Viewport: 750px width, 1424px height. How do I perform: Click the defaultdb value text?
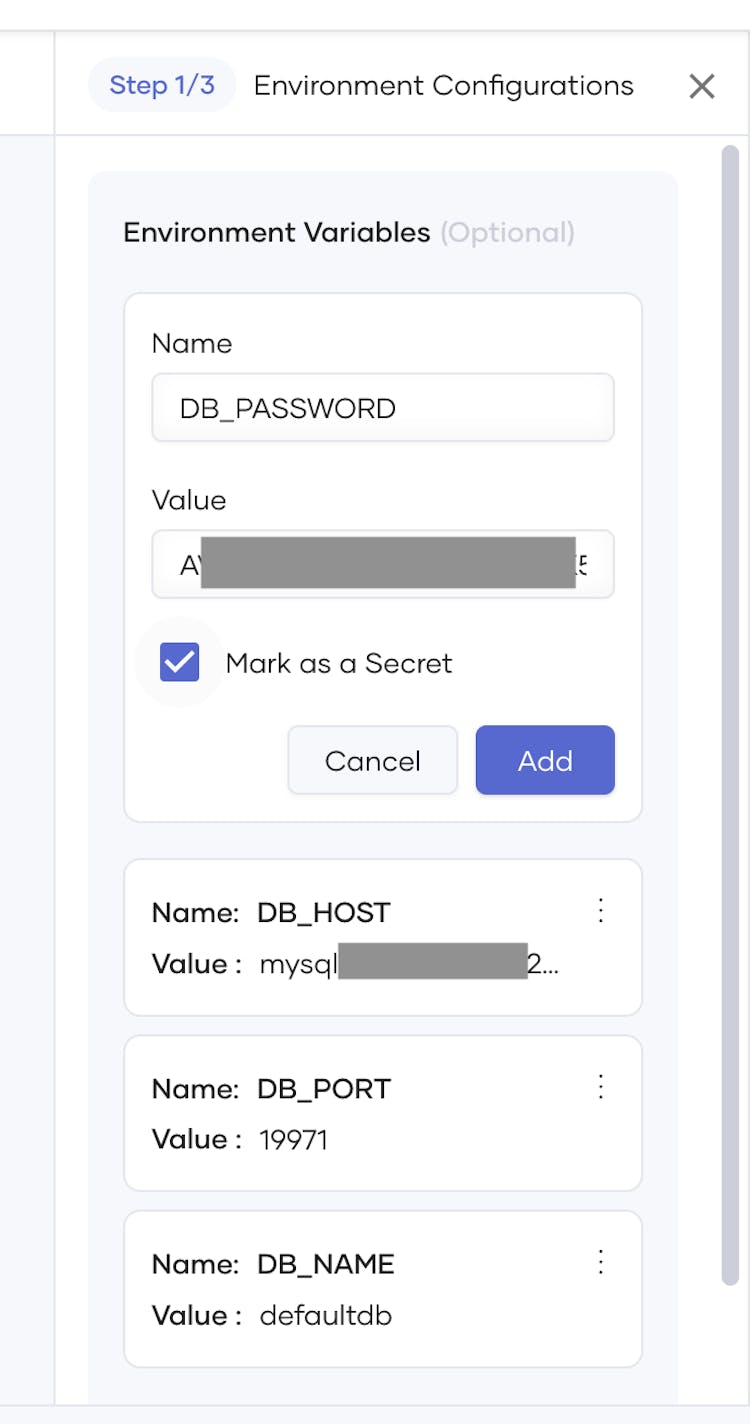pos(325,1316)
